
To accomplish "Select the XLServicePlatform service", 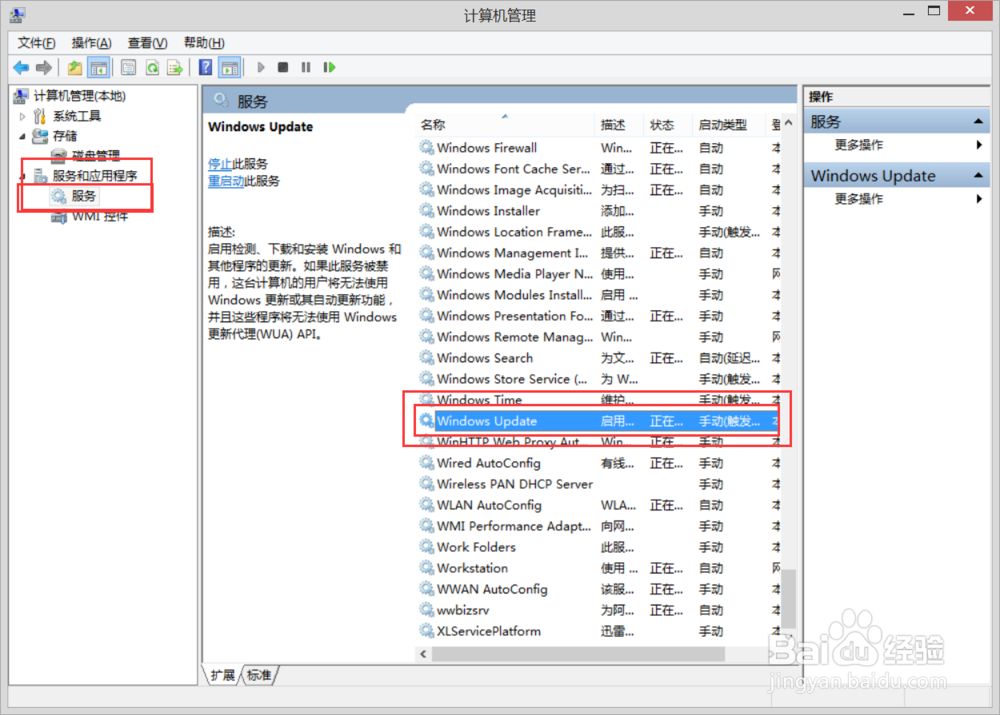I will [x=598, y=631].
